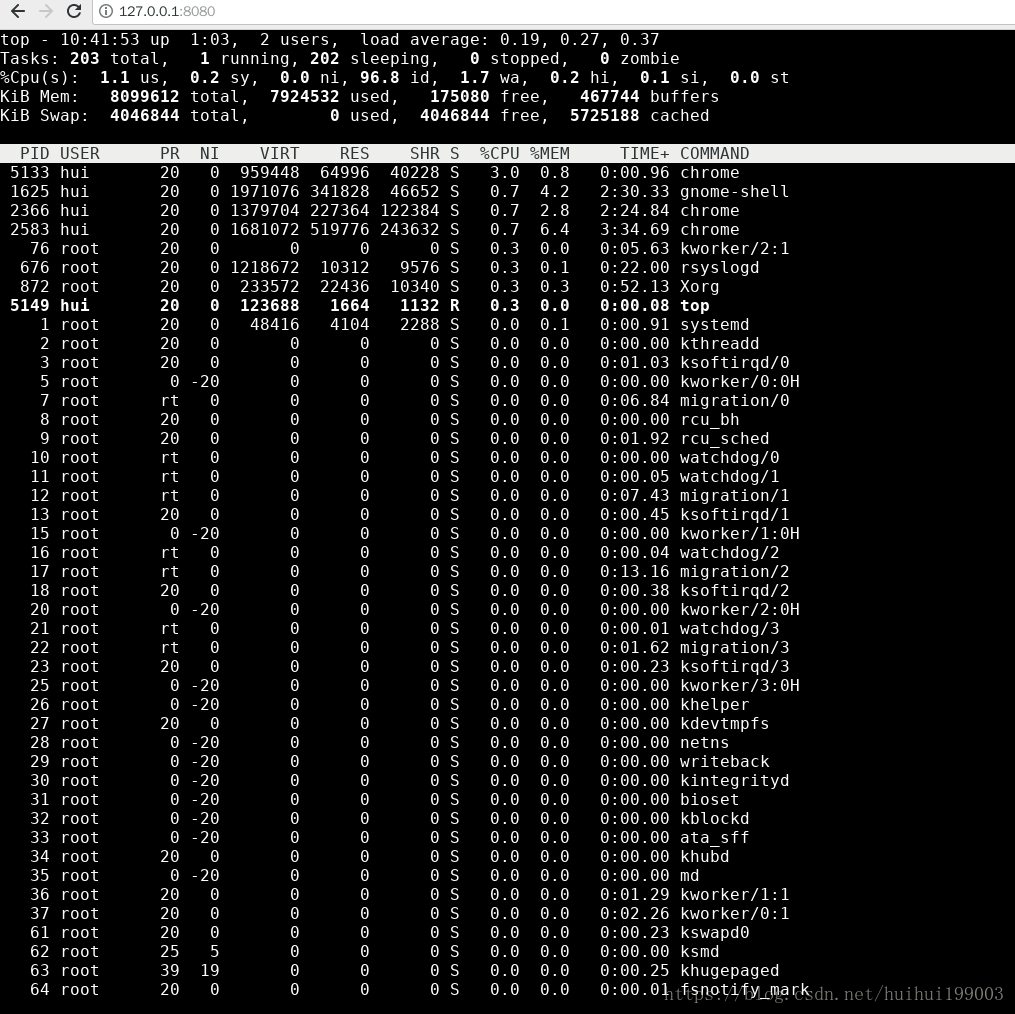Click the site info icon in address bar
Image resolution: width=1015 pixels, height=1014 pixels.
pyautogui.click(x=106, y=11)
